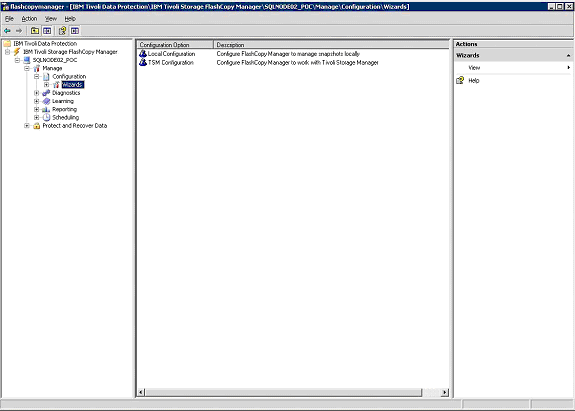This screenshot has width=575, height=411.
Task: Collapse the IBM Tivoli Storage FlashCopy Manager node
Action: [7, 52]
